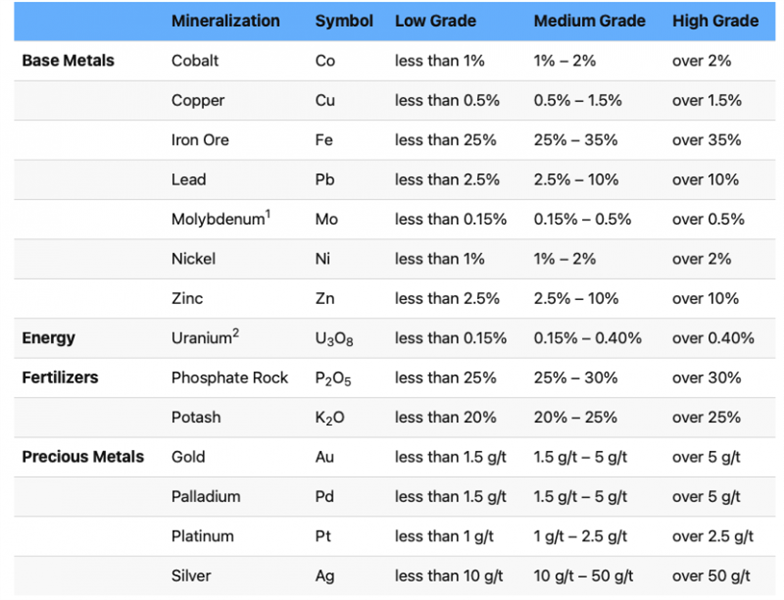Screen dimensions: 784x600
Task: Click the Precious Metals category label
Action: click(x=83, y=457)
